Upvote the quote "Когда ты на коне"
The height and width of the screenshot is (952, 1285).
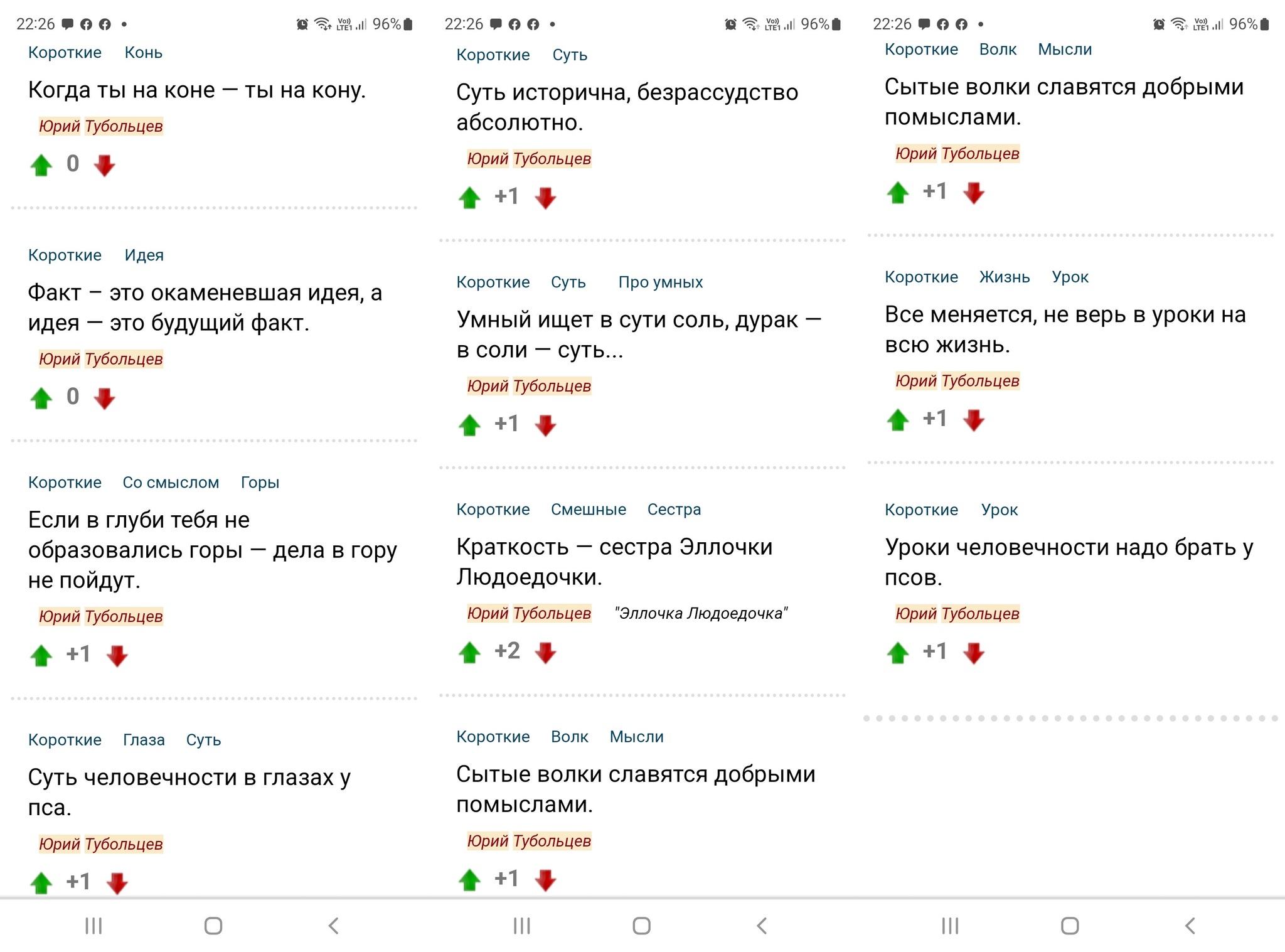(x=41, y=165)
